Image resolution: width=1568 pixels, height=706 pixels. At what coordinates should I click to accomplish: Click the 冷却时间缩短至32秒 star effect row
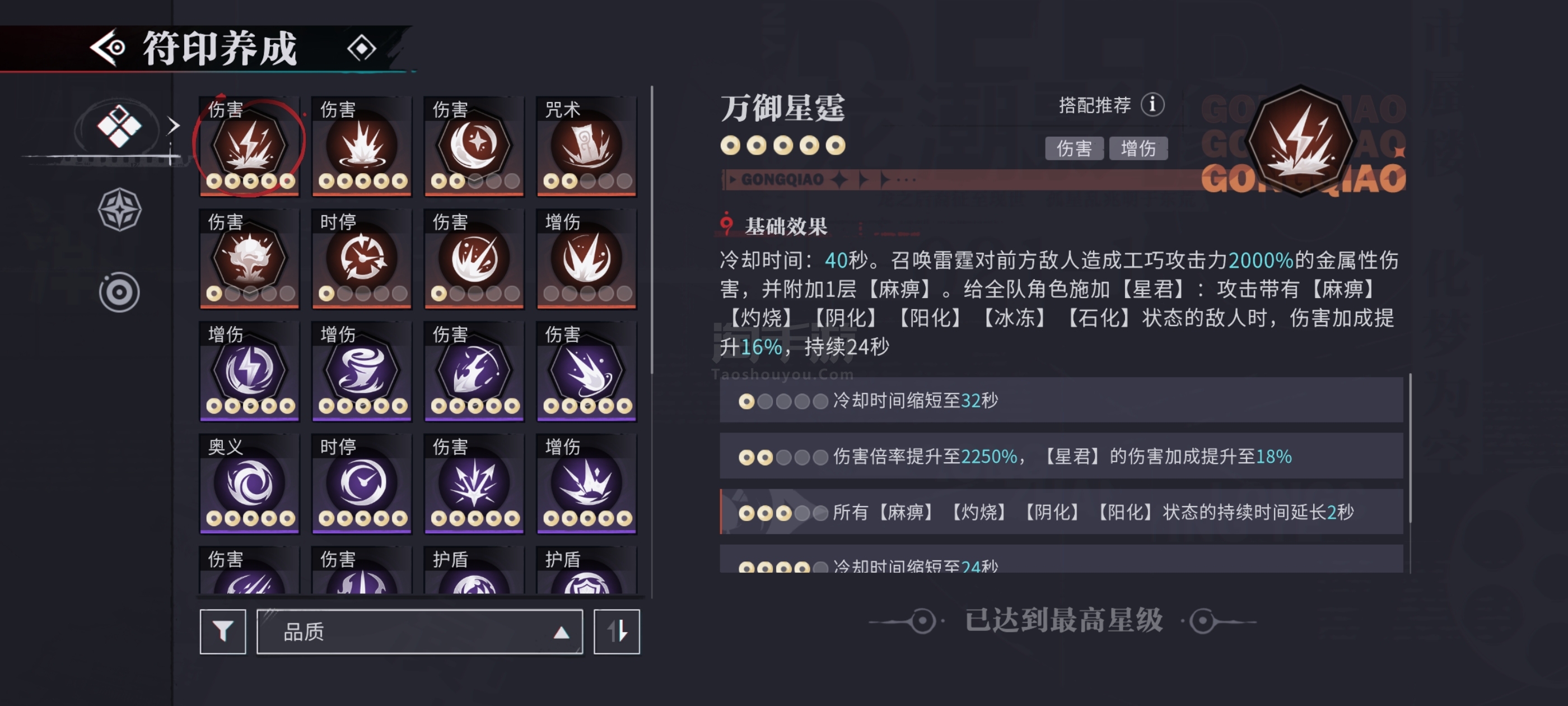pyautogui.click(x=1061, y=400)
